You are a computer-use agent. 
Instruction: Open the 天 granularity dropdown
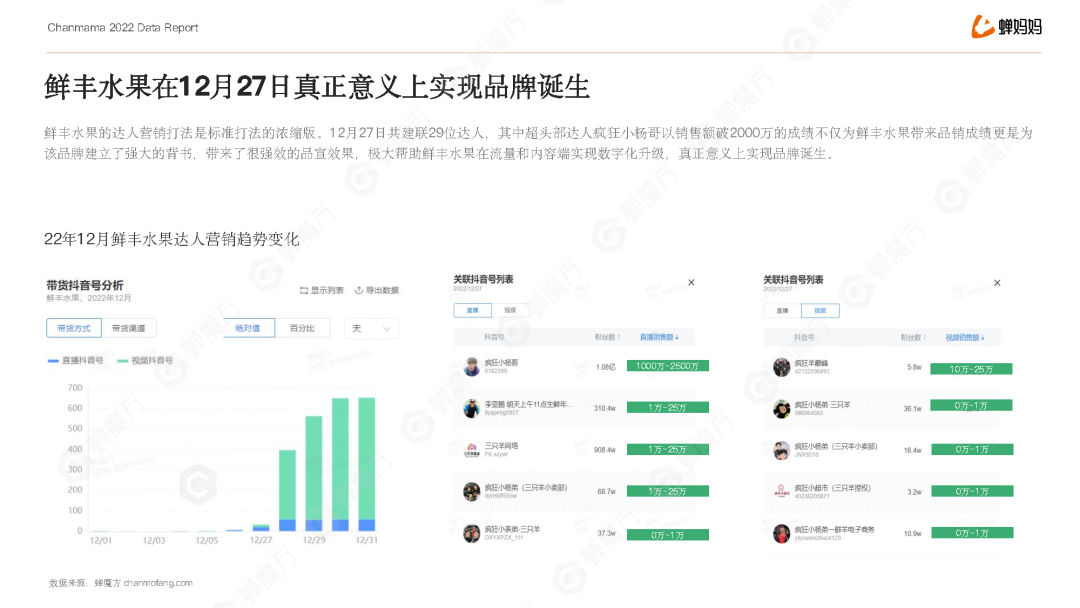371,328
